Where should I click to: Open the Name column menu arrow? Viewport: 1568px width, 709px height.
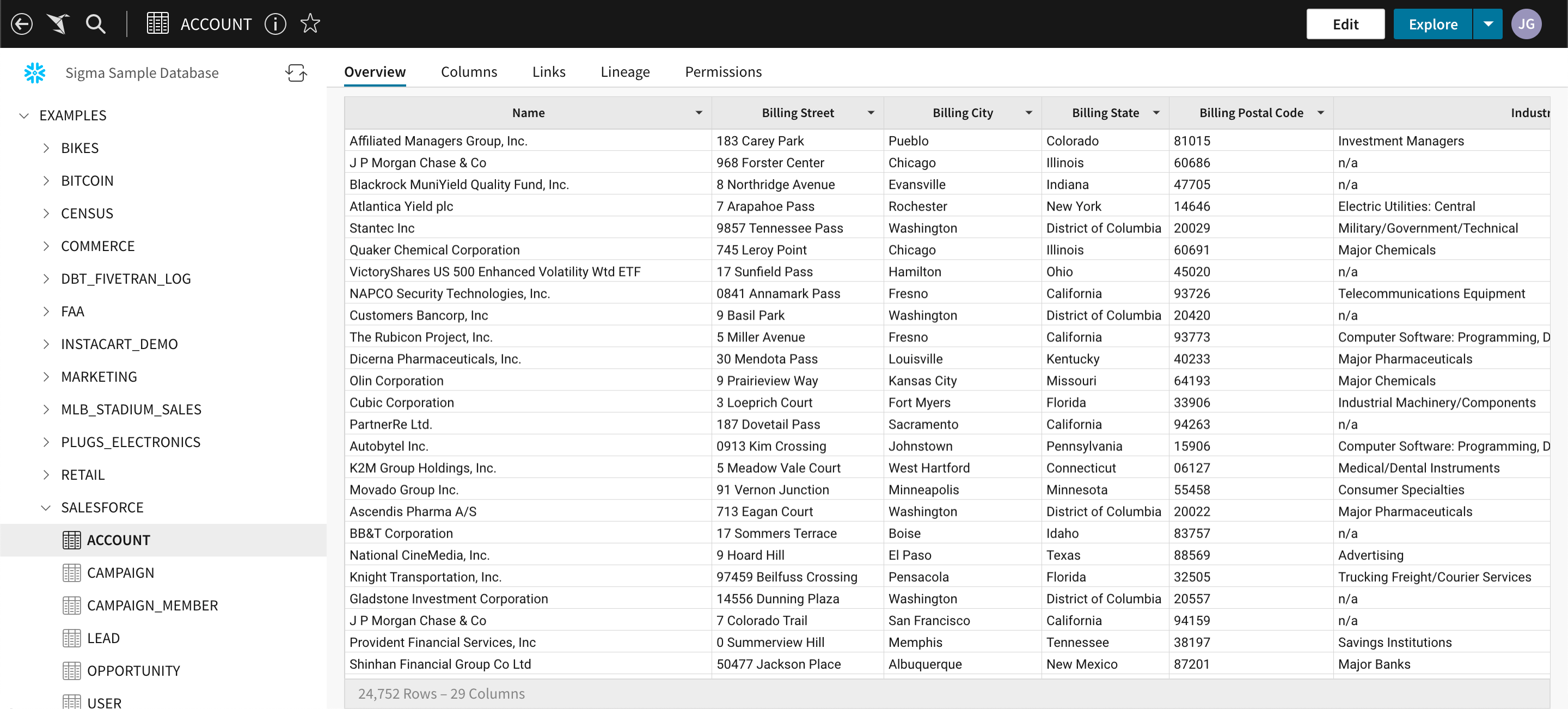pyautogui.click(x=699, y=113)
